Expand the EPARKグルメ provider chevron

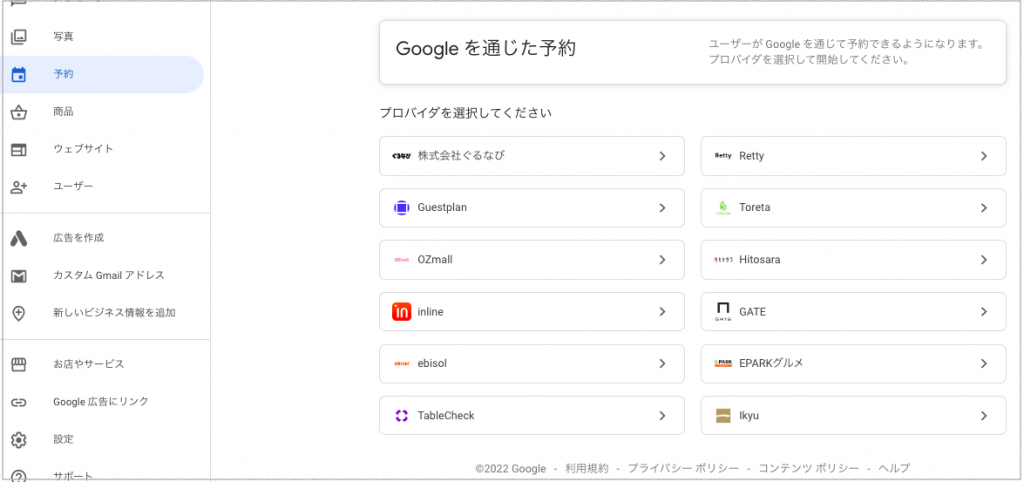(x=984, y=364)
